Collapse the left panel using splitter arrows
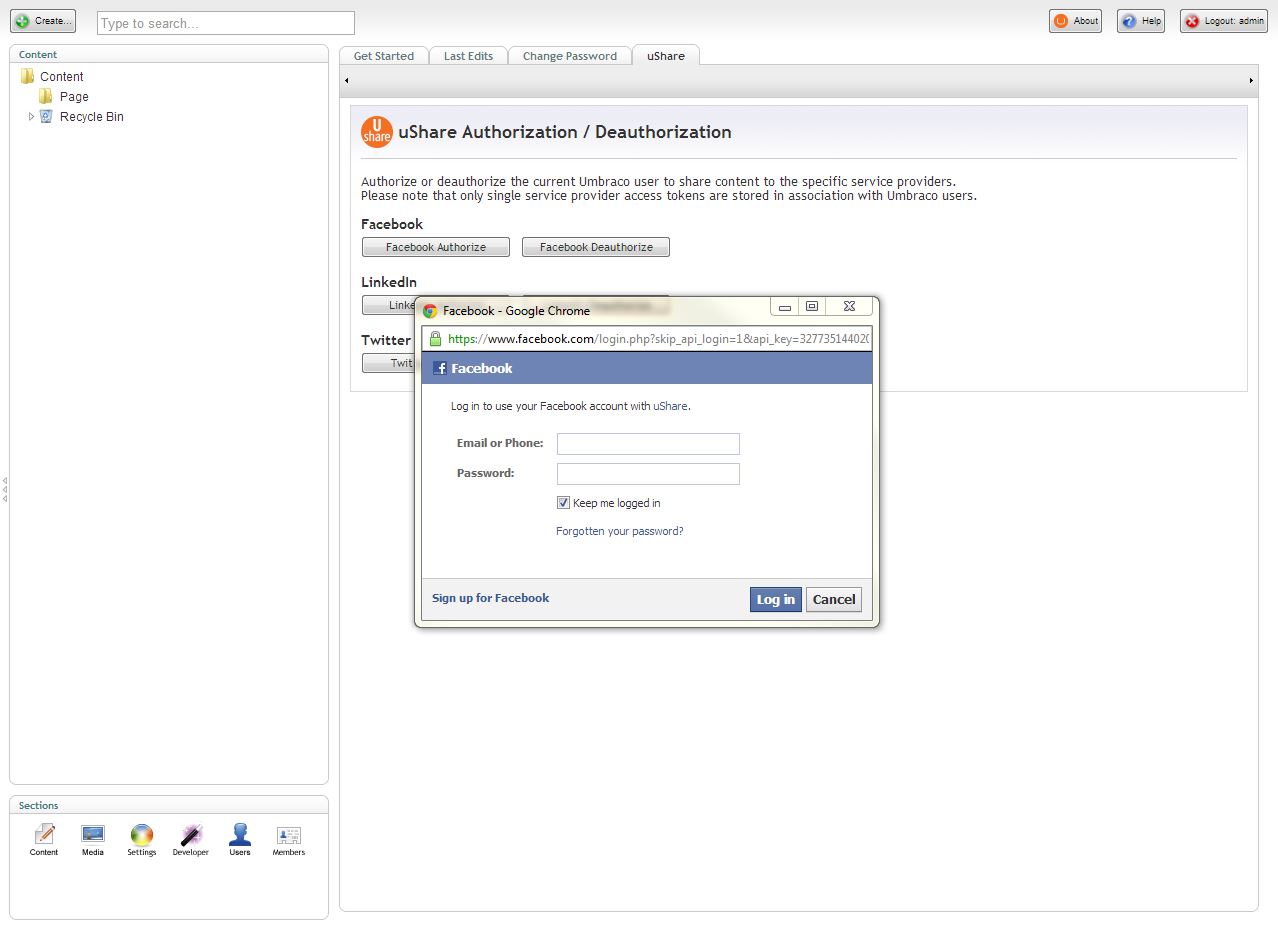 [5, 489]
